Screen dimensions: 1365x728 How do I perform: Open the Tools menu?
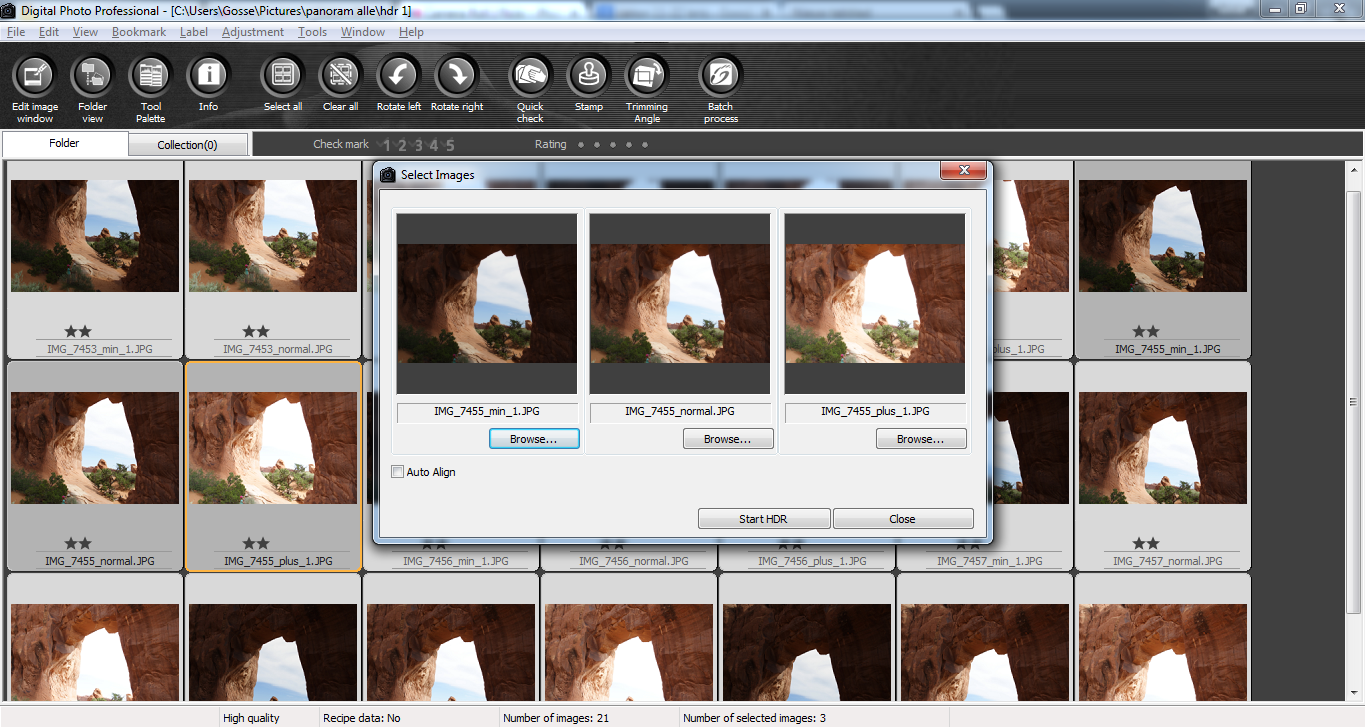point(312,32)
